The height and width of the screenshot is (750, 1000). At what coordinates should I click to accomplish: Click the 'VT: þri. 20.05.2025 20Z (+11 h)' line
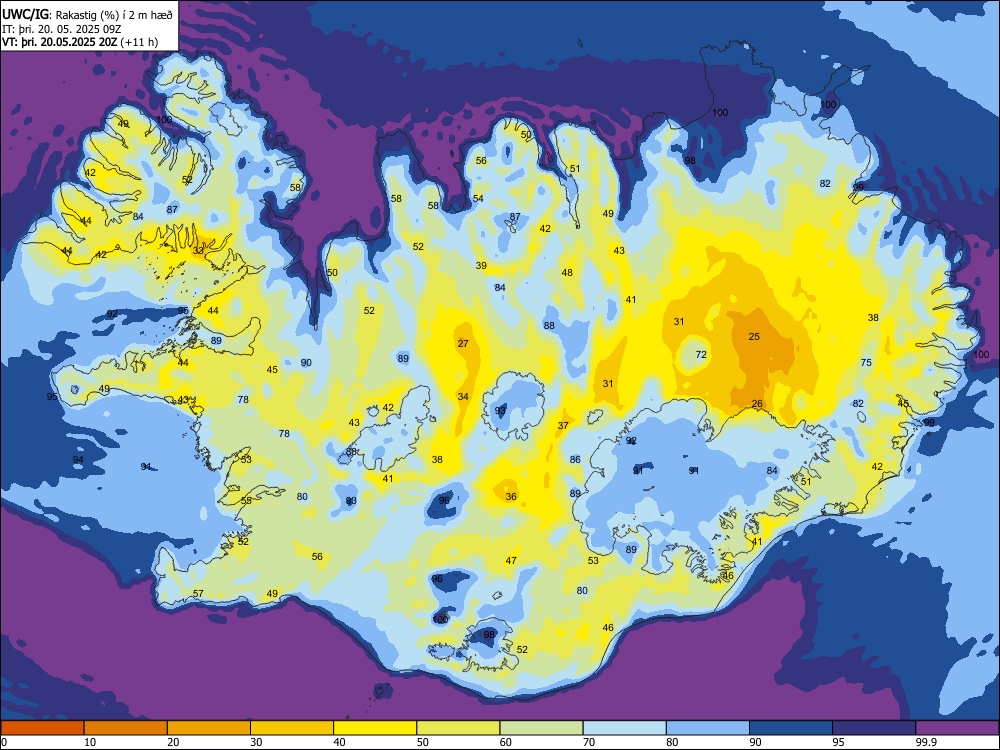(x=80, y=42)
